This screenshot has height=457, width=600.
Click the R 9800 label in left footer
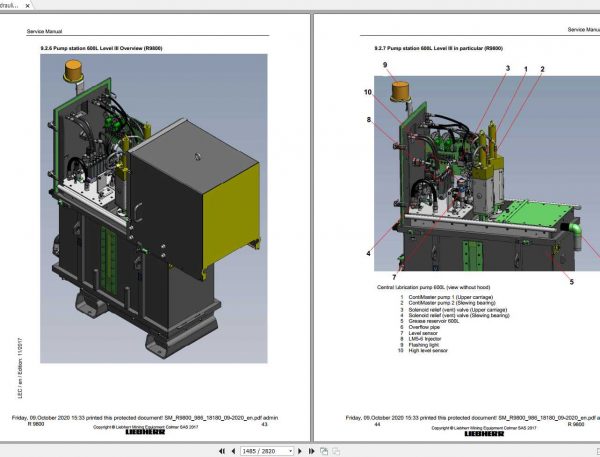[36, 424]
